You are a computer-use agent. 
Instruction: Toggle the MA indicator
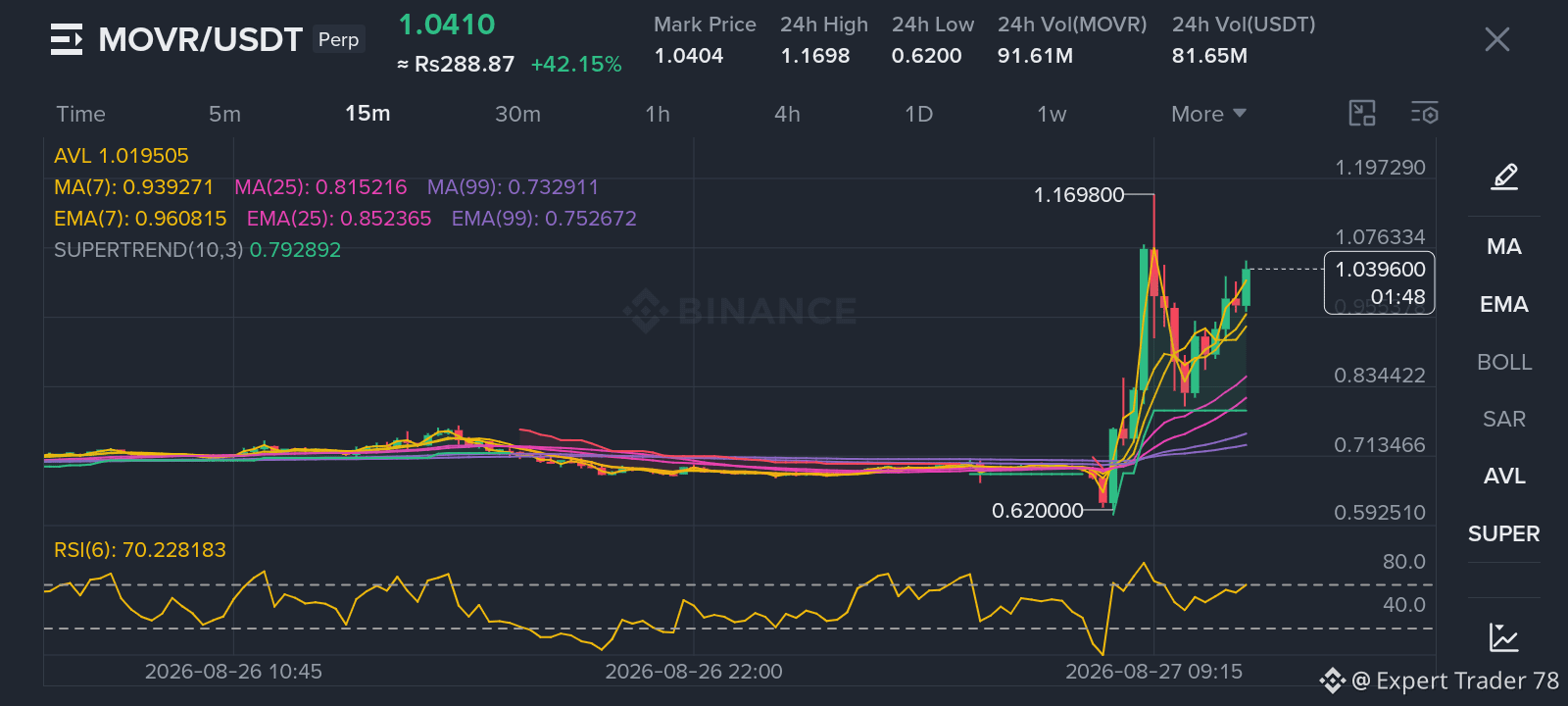pyautogui.click(x=1504, y=246)
